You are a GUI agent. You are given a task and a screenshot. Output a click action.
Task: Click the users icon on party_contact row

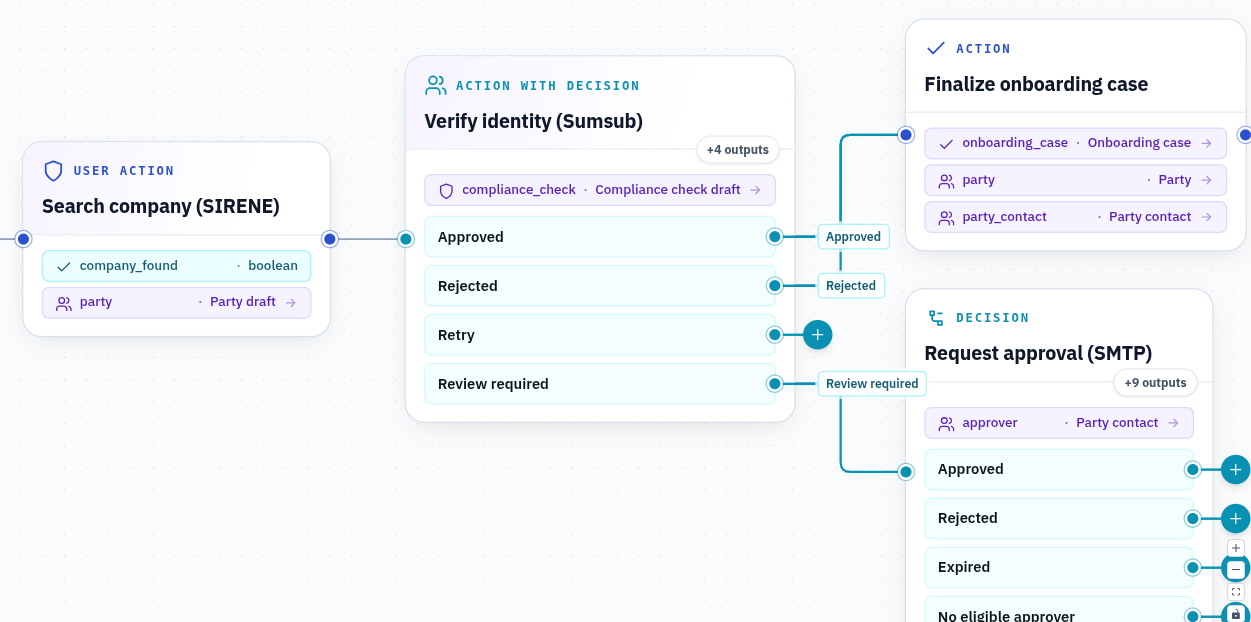click(946, 217)
